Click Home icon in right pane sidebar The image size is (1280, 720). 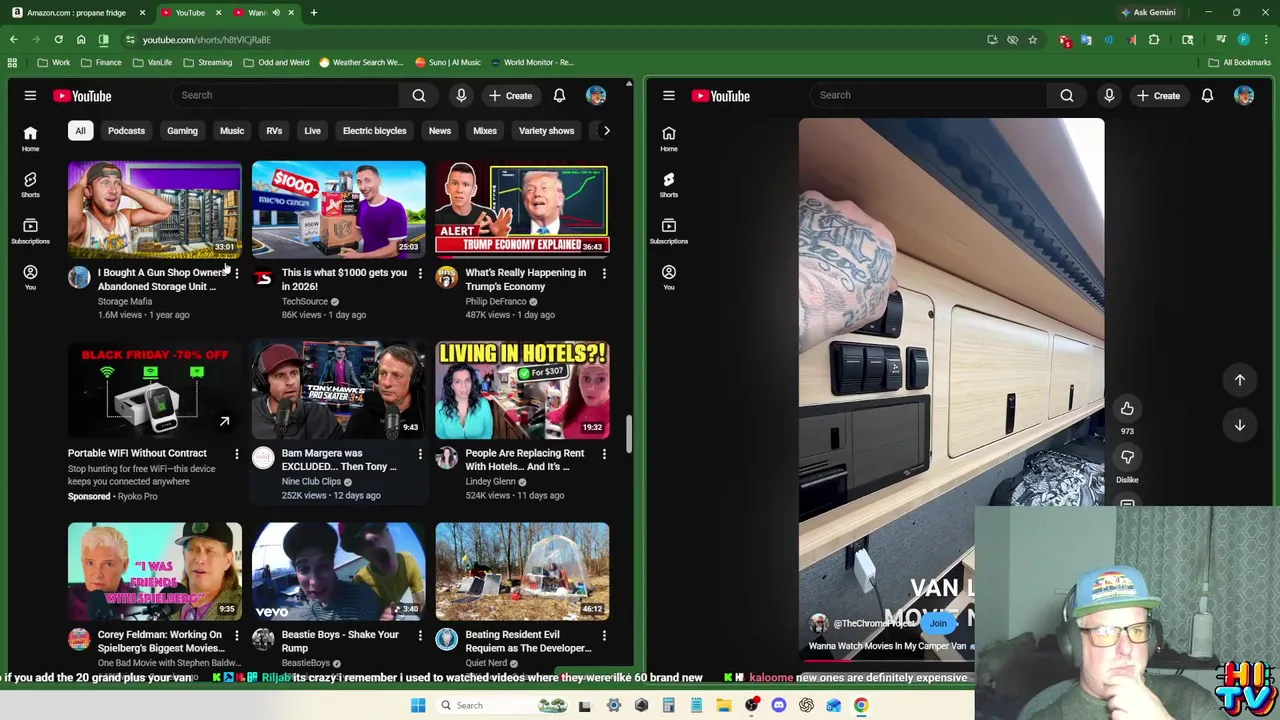click(x=669, y=139)
